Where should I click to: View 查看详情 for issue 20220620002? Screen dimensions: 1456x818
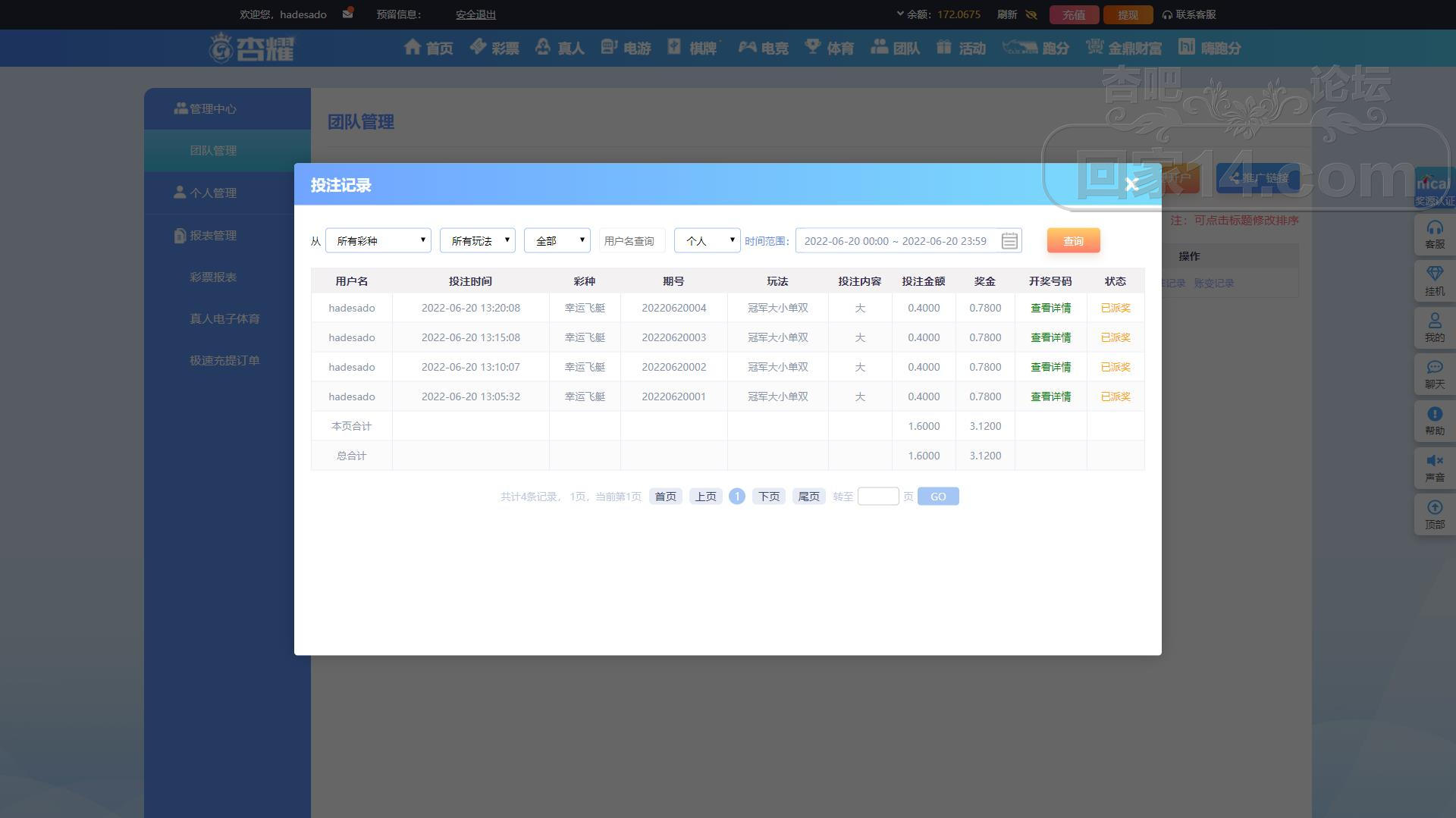click(x=1050, y=367)
